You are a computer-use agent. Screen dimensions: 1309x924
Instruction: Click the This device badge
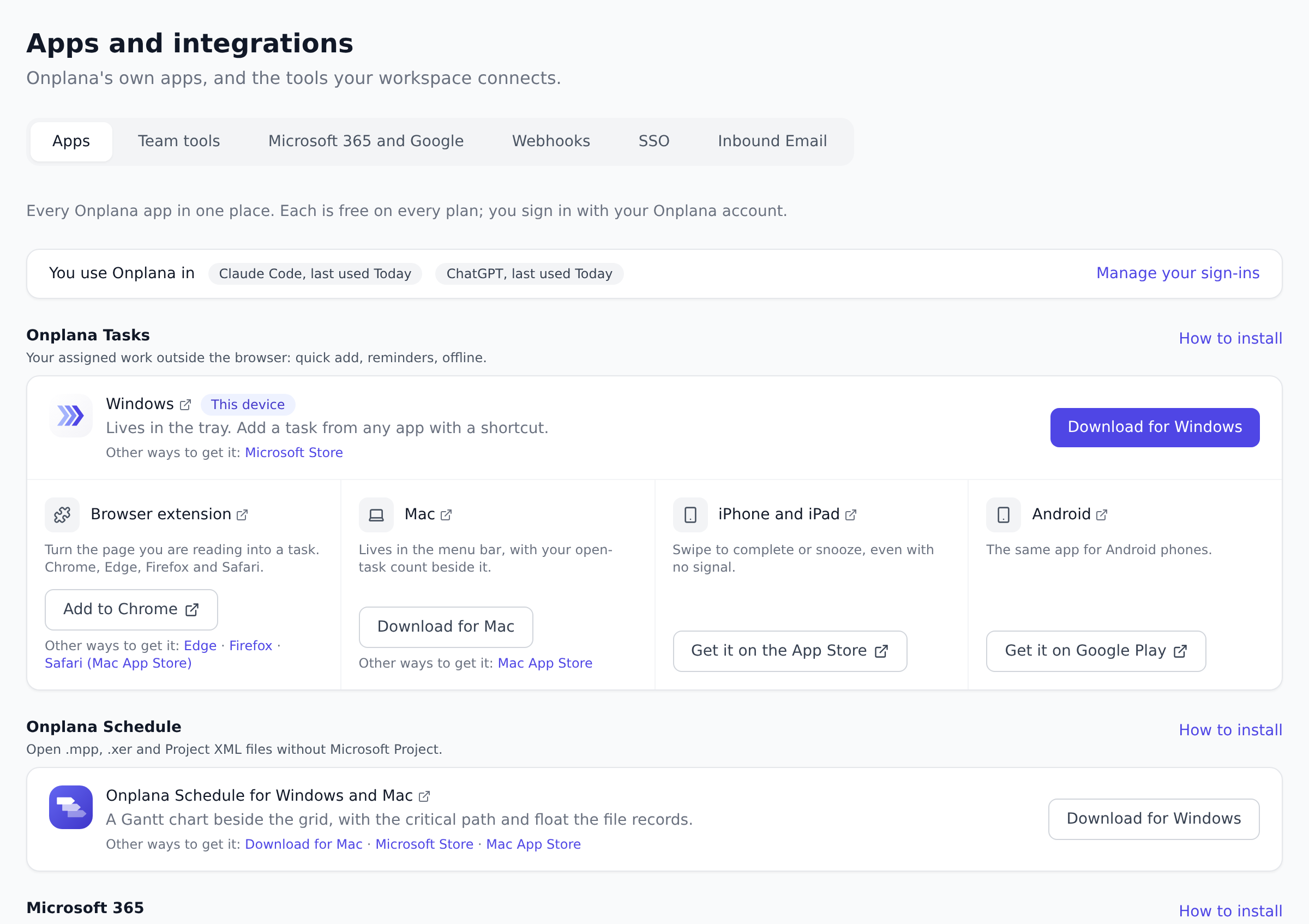[248, 405]
